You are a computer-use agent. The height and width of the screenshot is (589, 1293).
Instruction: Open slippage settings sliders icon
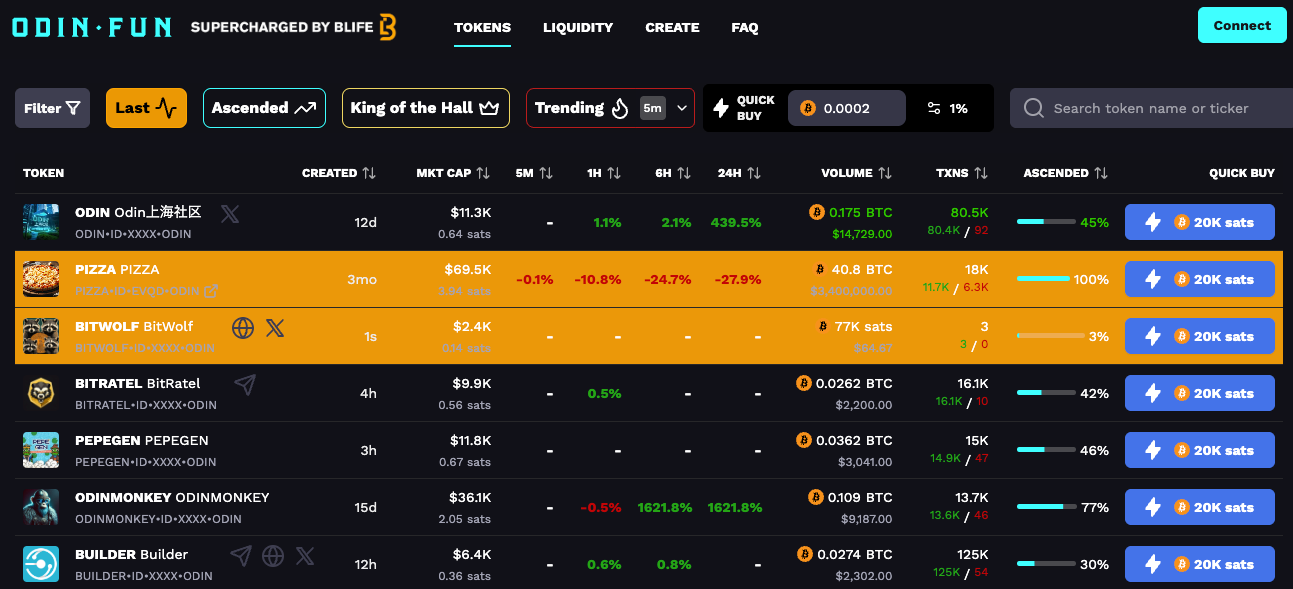point(934,108)
